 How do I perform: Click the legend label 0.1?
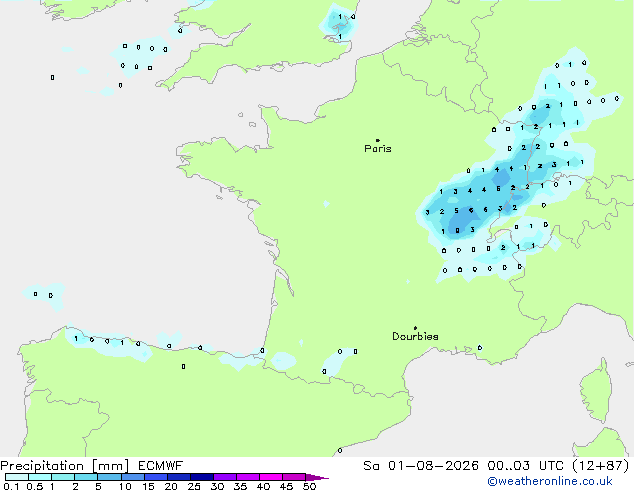click(11, 486)
